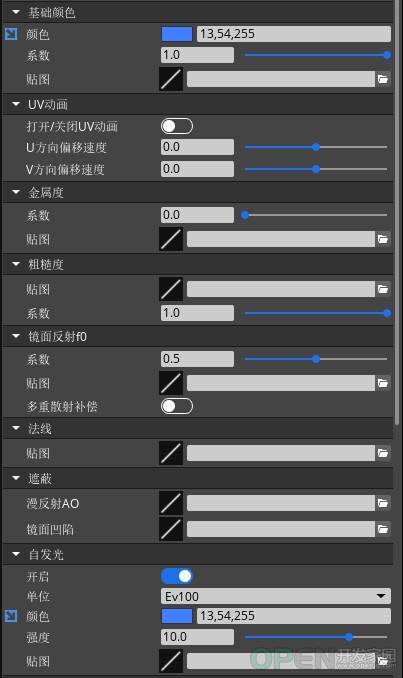
Task: Click the 粗糙度 texture thumbnail preview
Action: [171, 289]
